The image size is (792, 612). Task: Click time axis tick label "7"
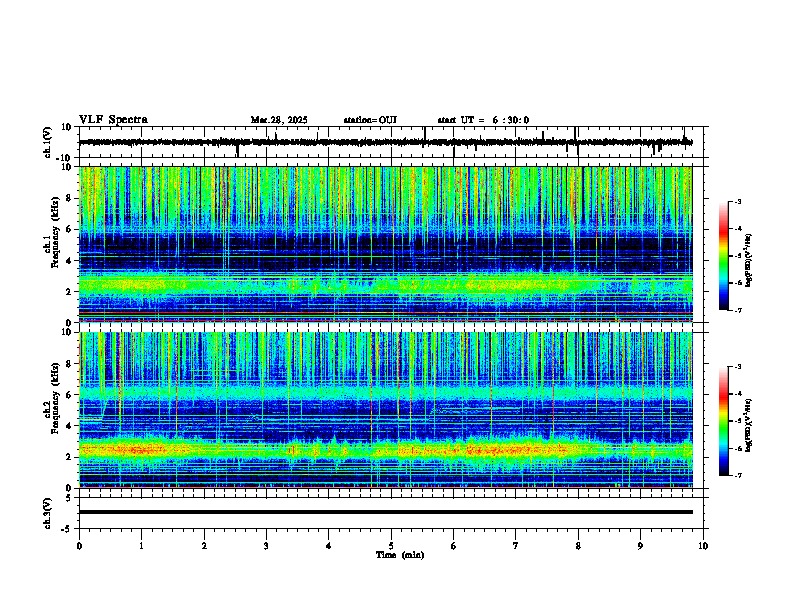516,546
